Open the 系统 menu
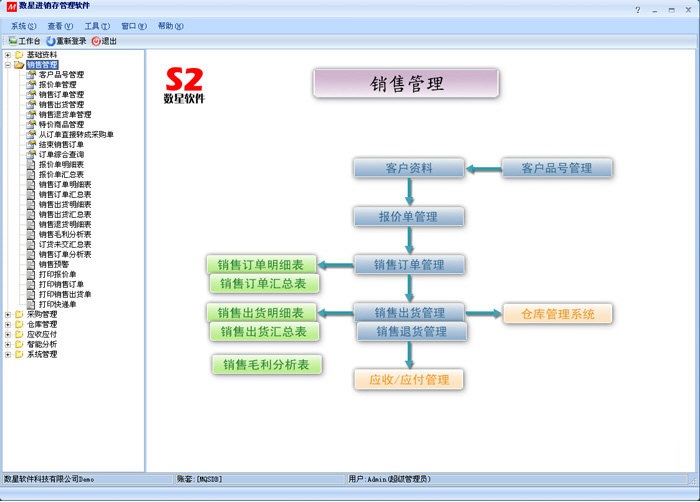This screenshot has width=700, height=502. tap(24, 26)
